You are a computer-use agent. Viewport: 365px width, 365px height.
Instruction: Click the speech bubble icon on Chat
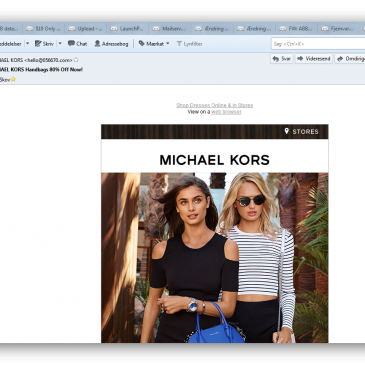click(x=71, y=43)
